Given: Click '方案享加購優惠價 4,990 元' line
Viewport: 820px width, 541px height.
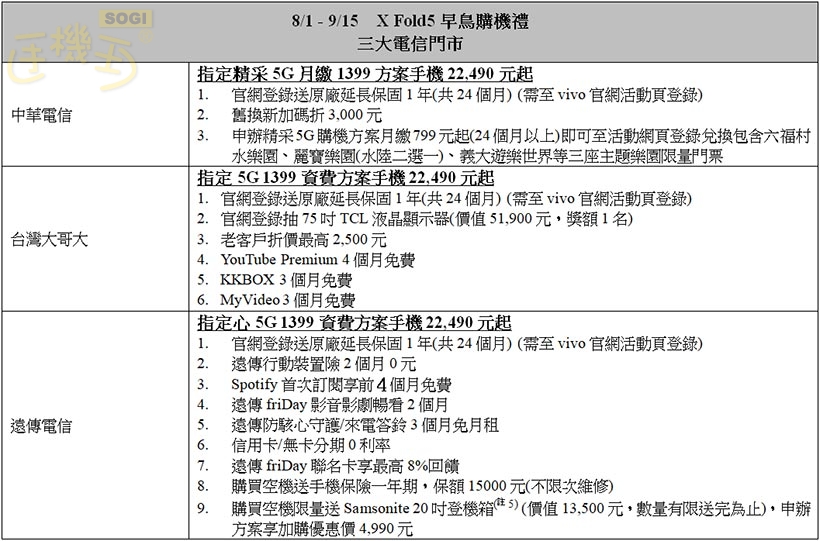Looking at the screenshot, I should [x=322, y=529].
